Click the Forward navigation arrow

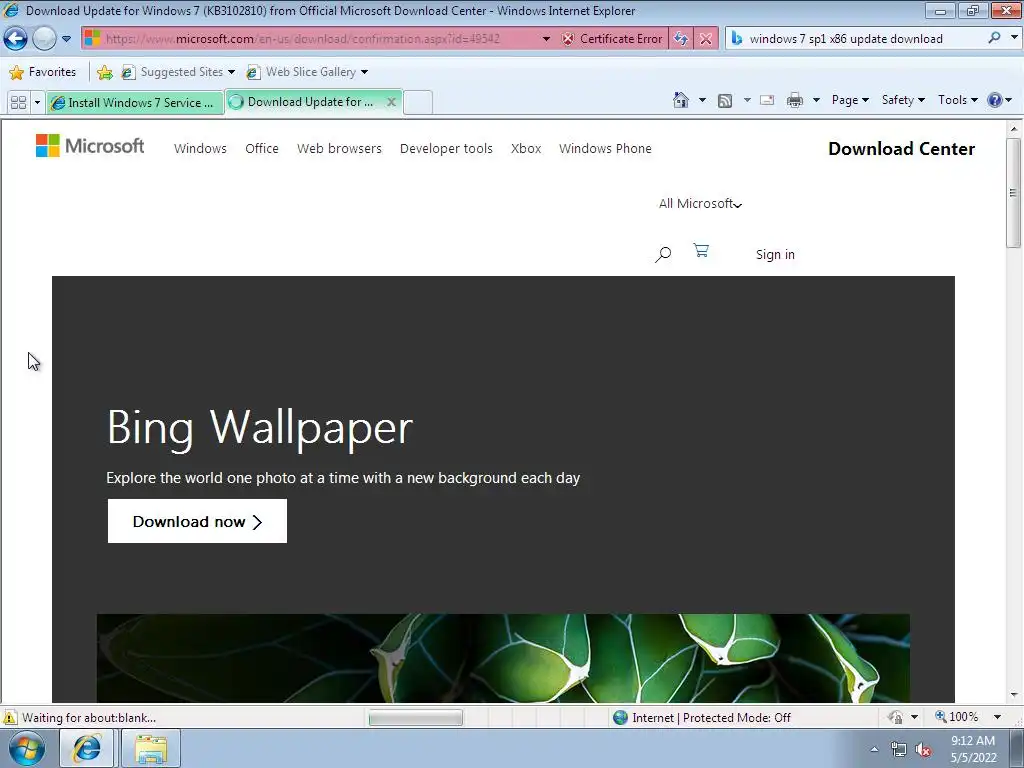44,39
